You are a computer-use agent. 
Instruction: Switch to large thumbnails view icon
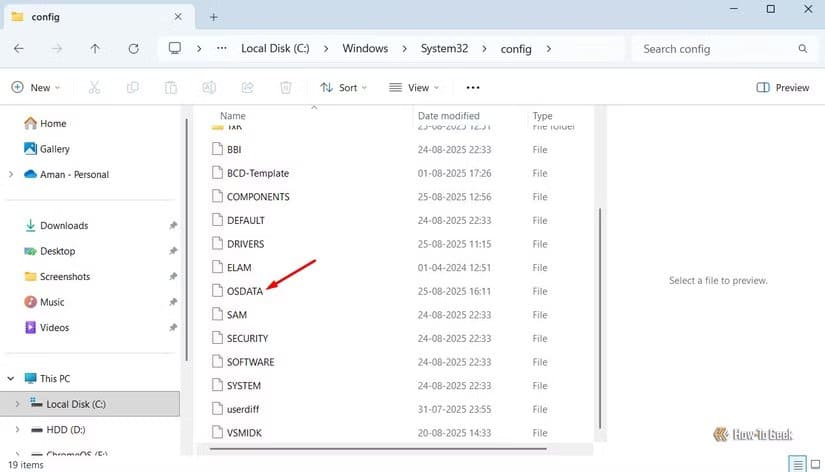(x=816, y=464)
